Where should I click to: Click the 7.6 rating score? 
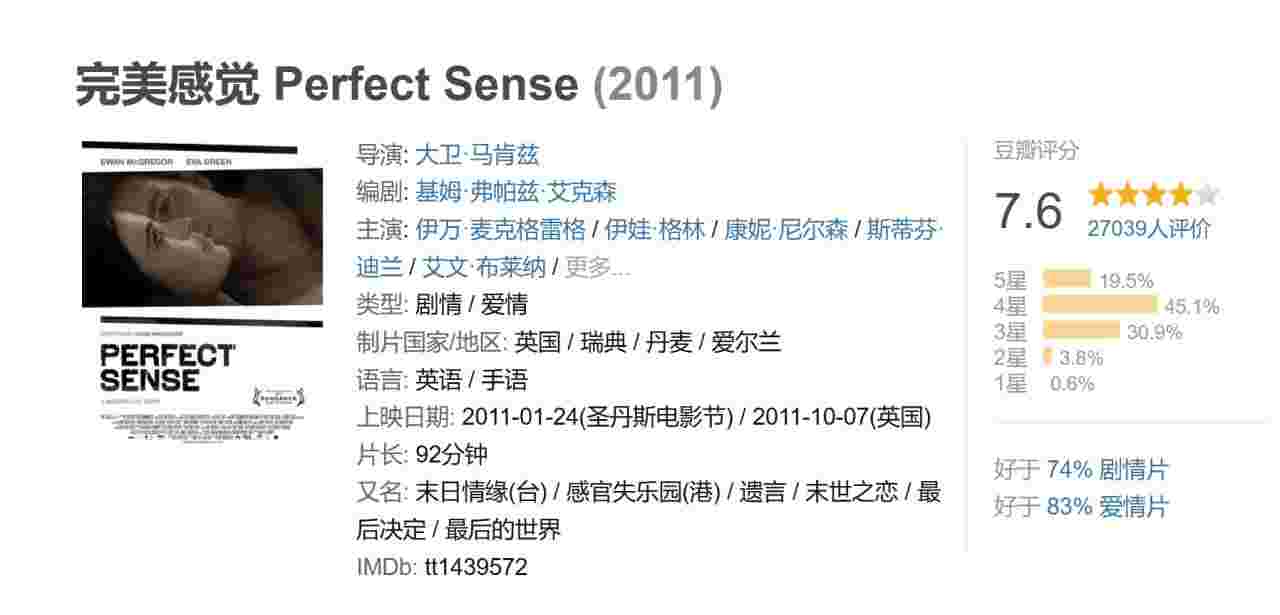1028,212
